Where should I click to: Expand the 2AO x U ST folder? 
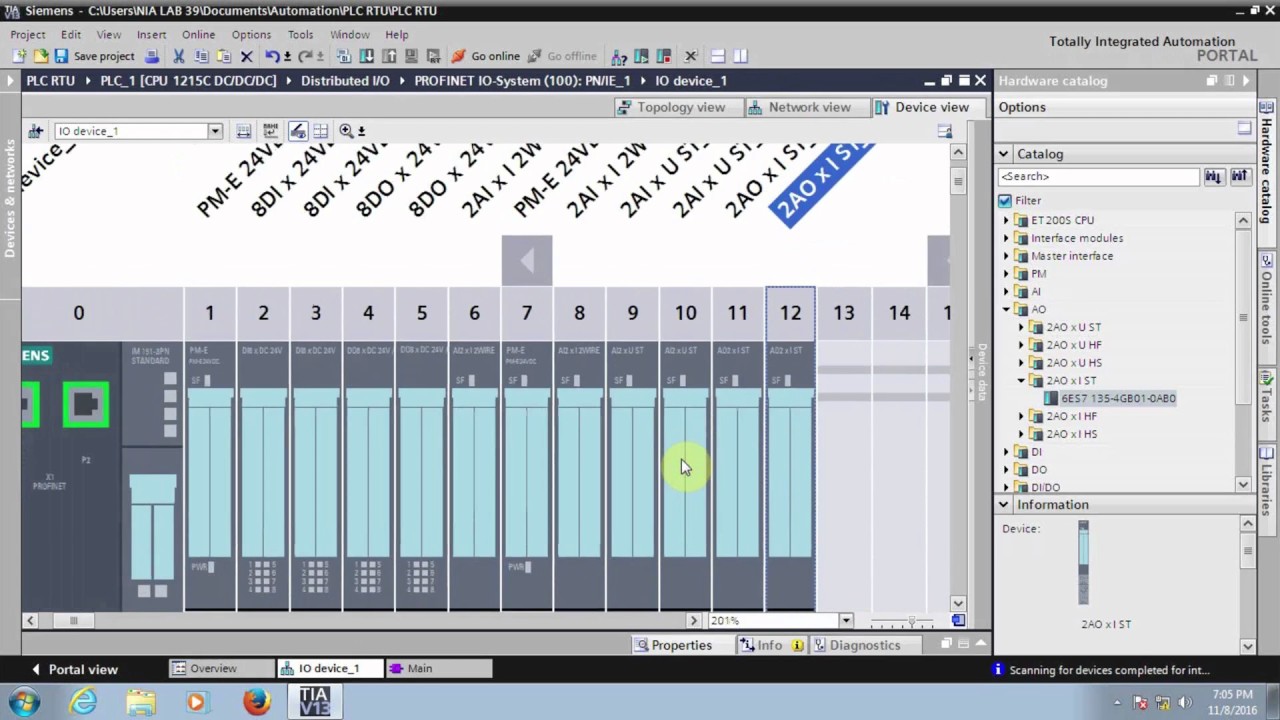point(1022,327)
